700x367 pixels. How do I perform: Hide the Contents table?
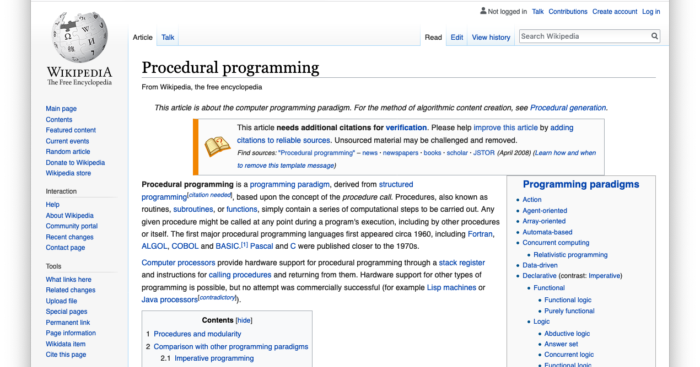tap(244, 321)
